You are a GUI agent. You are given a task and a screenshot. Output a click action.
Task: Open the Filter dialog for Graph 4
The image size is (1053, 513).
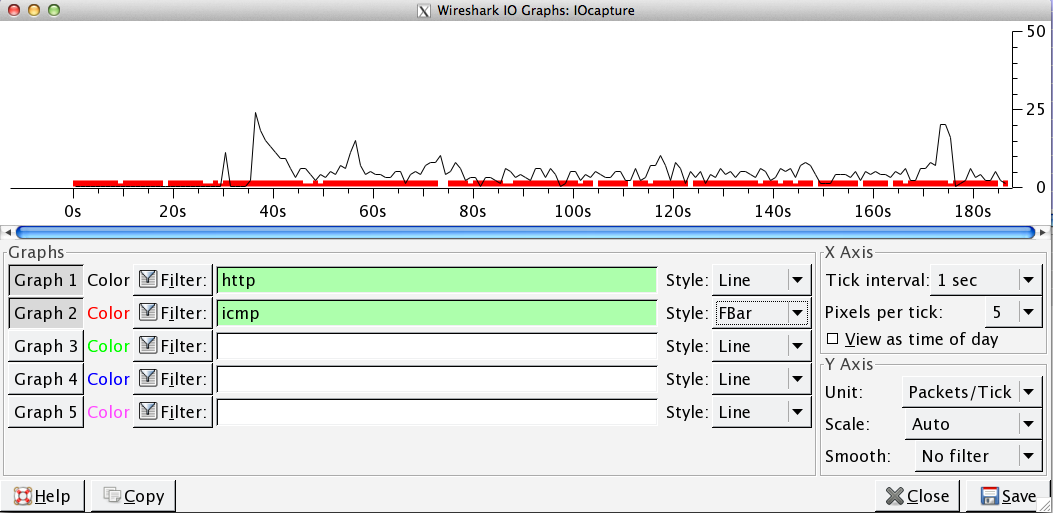point(173,379)
